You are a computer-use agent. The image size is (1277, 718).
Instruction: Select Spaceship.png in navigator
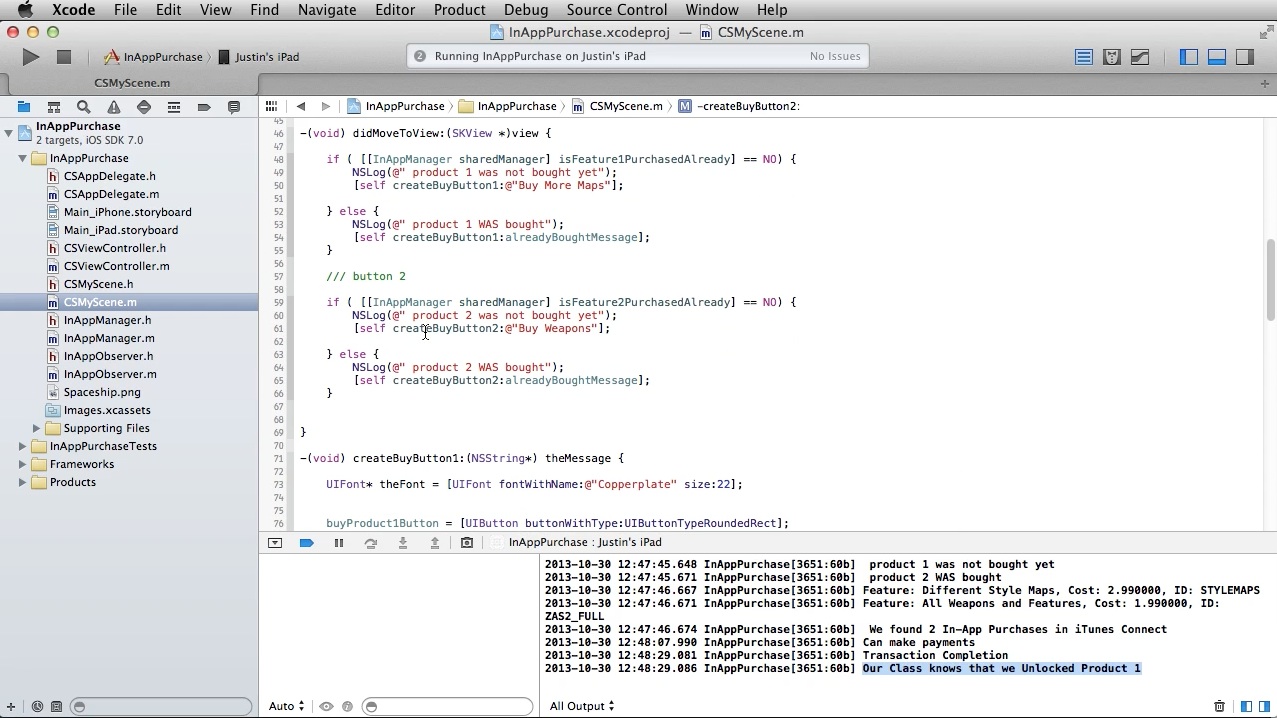(x=102, y=392)
